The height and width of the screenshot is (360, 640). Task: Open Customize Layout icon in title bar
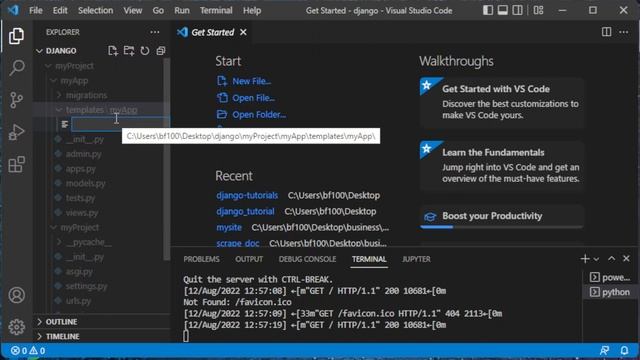tap(538, 10)
